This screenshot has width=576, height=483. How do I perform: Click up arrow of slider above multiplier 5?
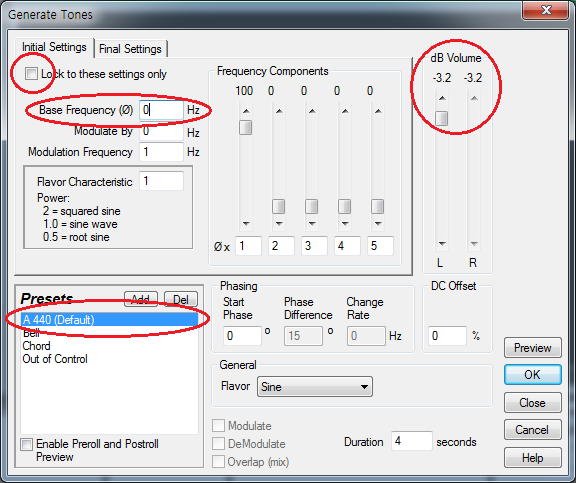pos(378,111)
